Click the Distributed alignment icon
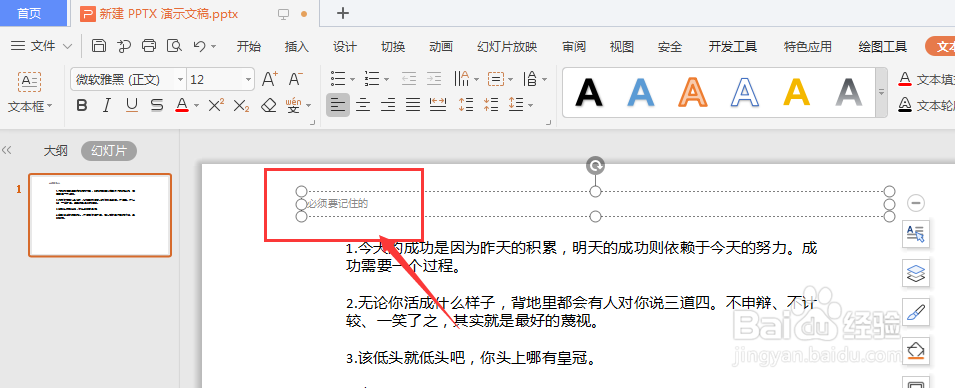 coord(438,105)
